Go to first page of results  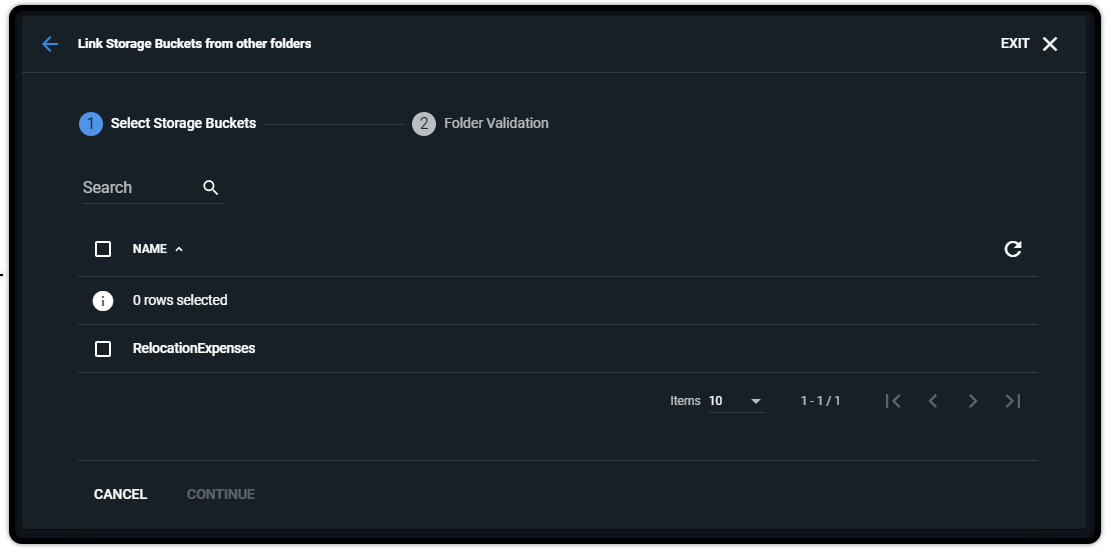coord(894,401)
